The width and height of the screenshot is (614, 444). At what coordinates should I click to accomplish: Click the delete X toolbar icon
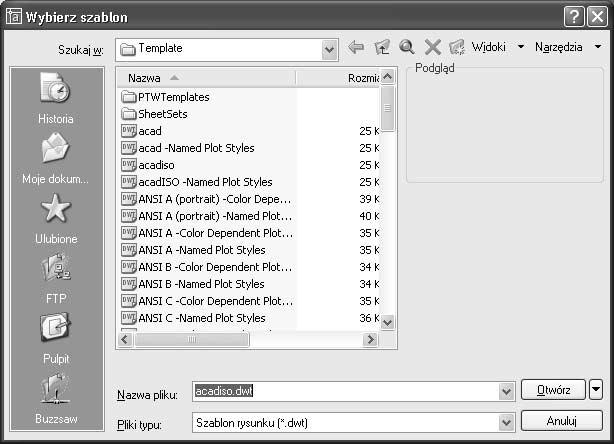tap(432, 47)
